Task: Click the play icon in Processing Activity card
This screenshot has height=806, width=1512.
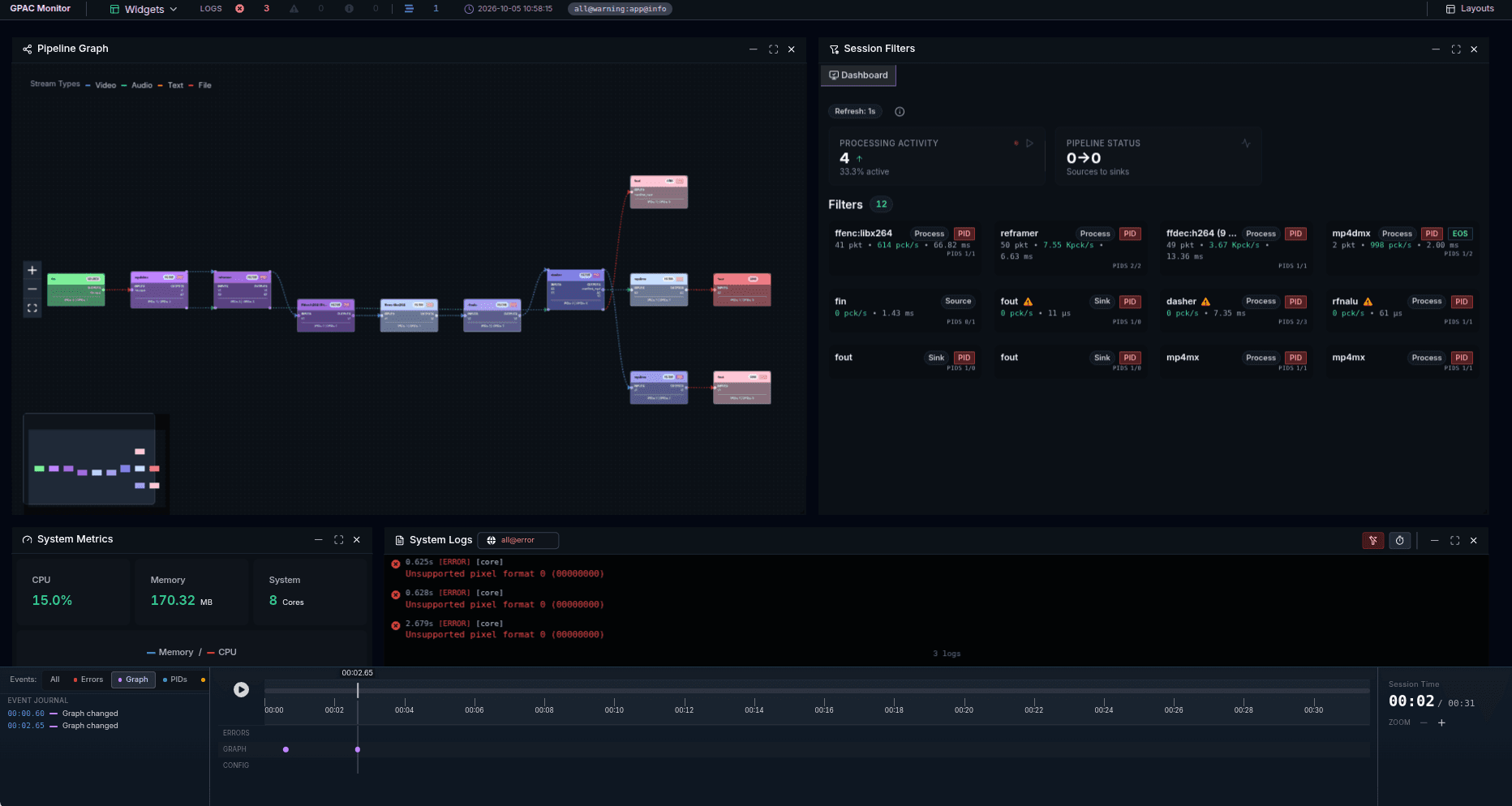Action: coord(1029,144)
